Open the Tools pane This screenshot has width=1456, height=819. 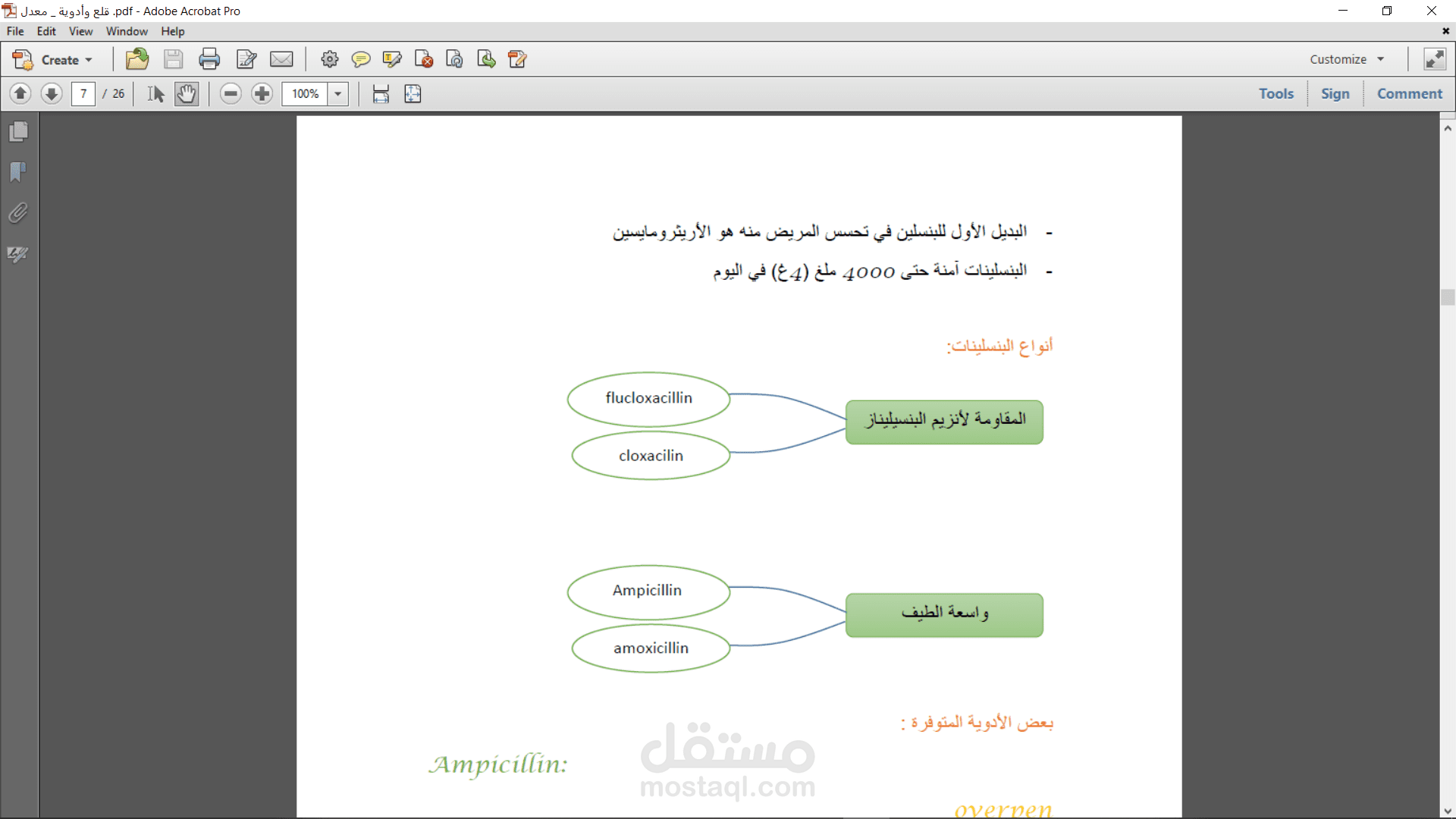pos(1276,93)
